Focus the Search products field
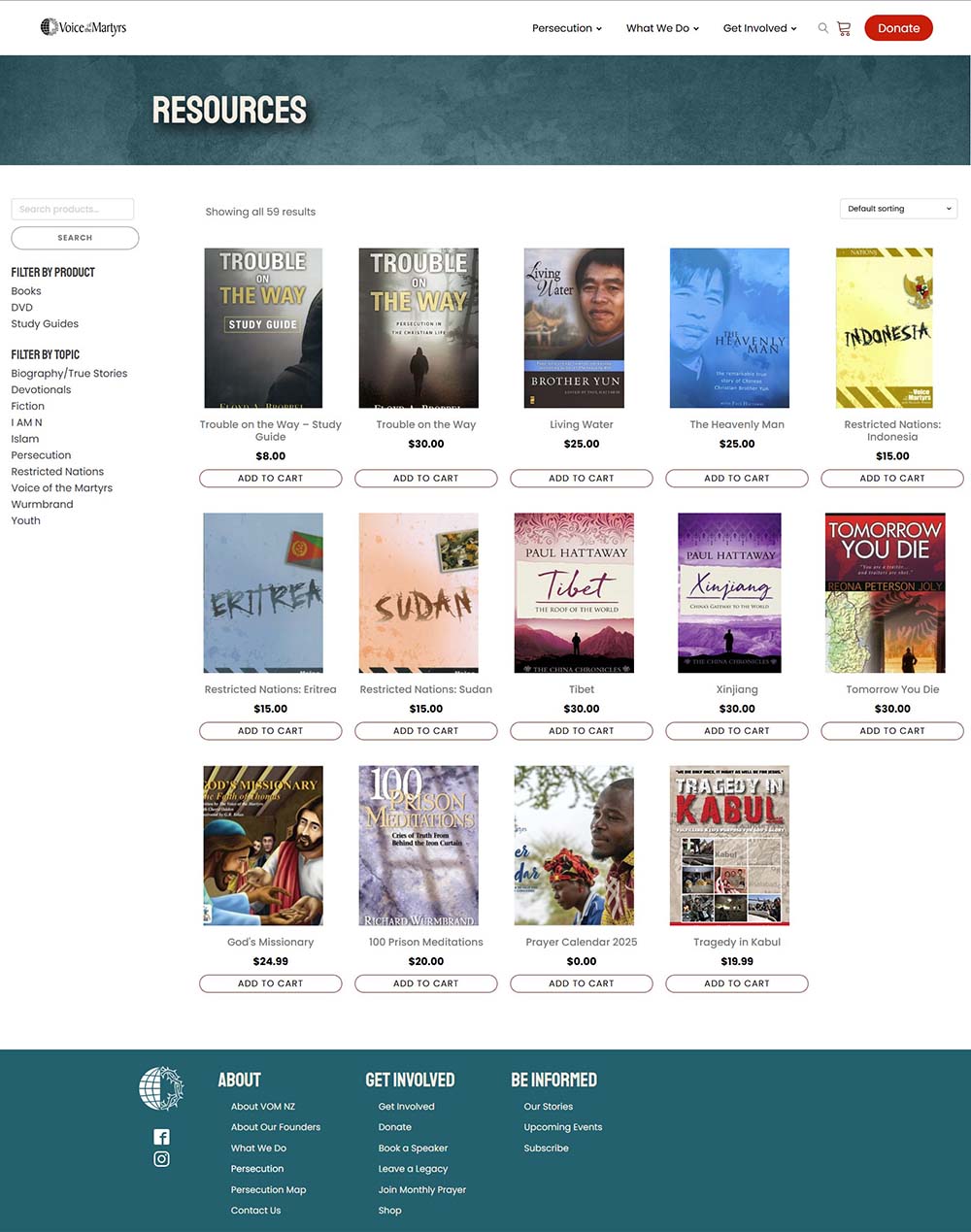 (73, 210)
